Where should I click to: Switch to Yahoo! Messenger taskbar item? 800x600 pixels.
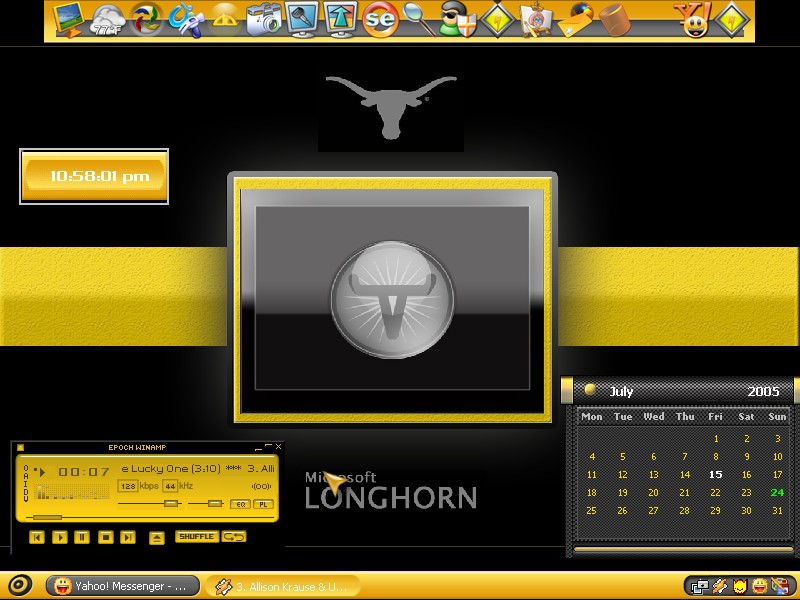pos(122,586)
